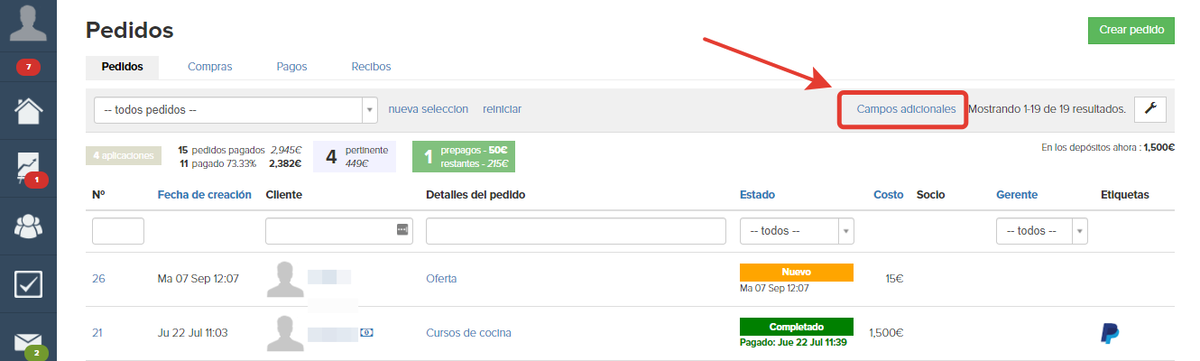
Task: Click the 4 aplicaciones badge
Action: [124, 156]
